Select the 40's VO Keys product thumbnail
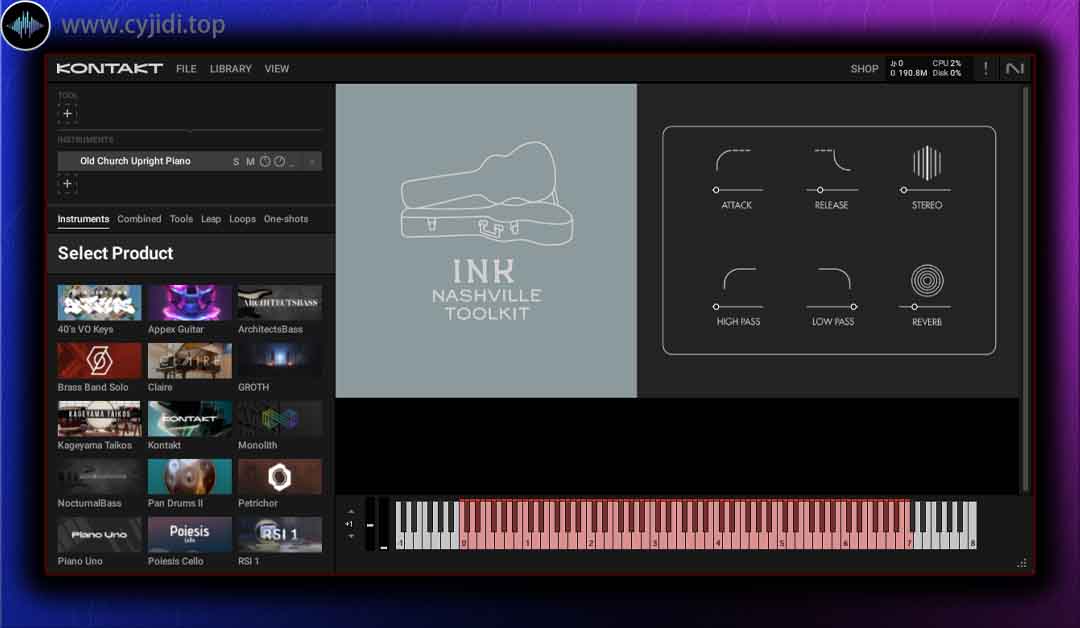The height and width of the screenshot is (628, 1080). 100,302
